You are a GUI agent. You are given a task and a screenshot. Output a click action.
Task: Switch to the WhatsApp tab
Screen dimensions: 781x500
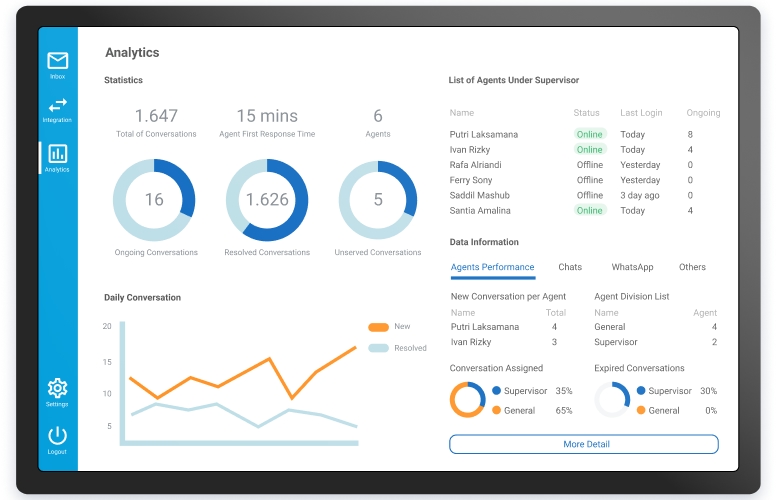point(632,267)
